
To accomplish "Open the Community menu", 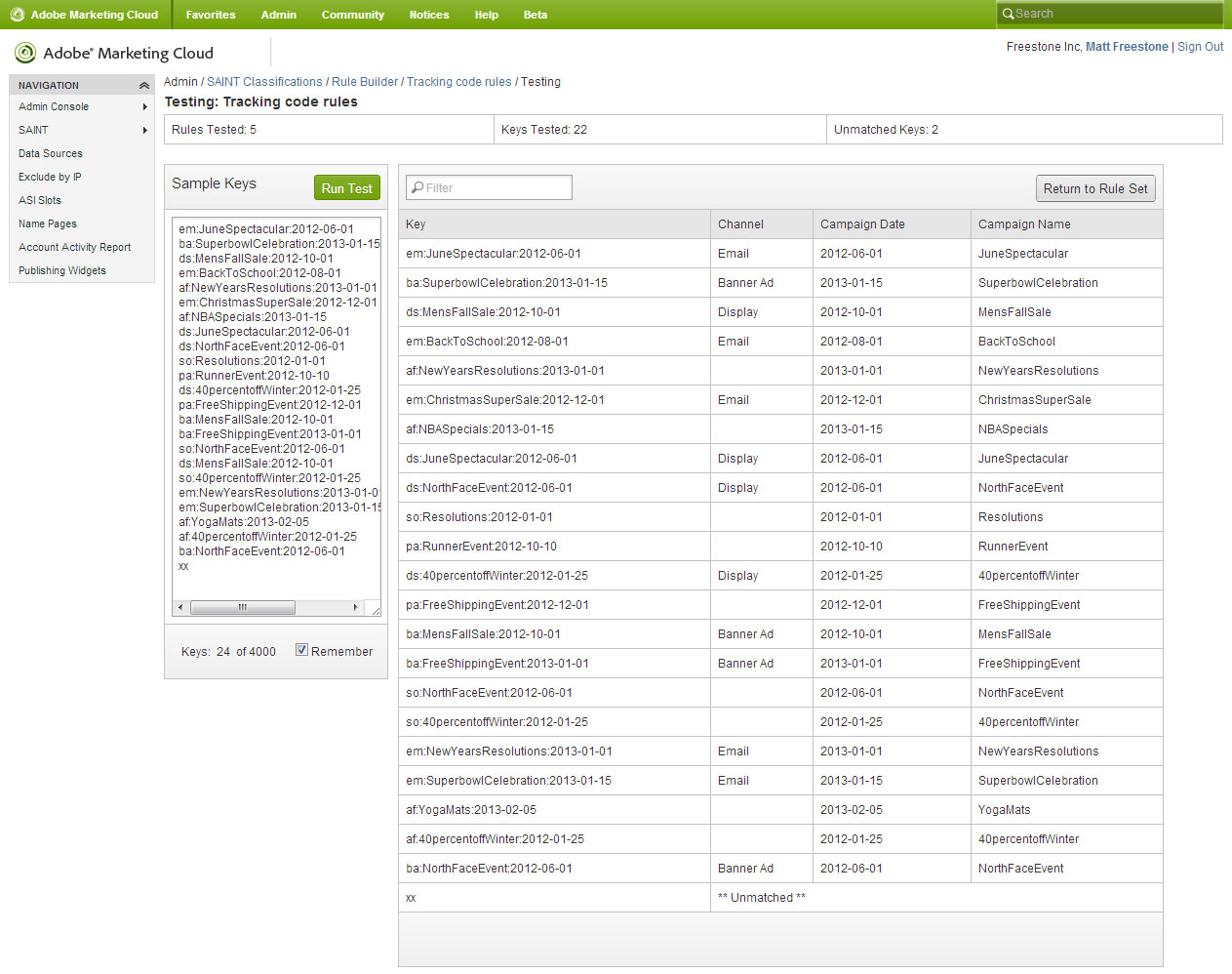I will [x=352, y=15].
